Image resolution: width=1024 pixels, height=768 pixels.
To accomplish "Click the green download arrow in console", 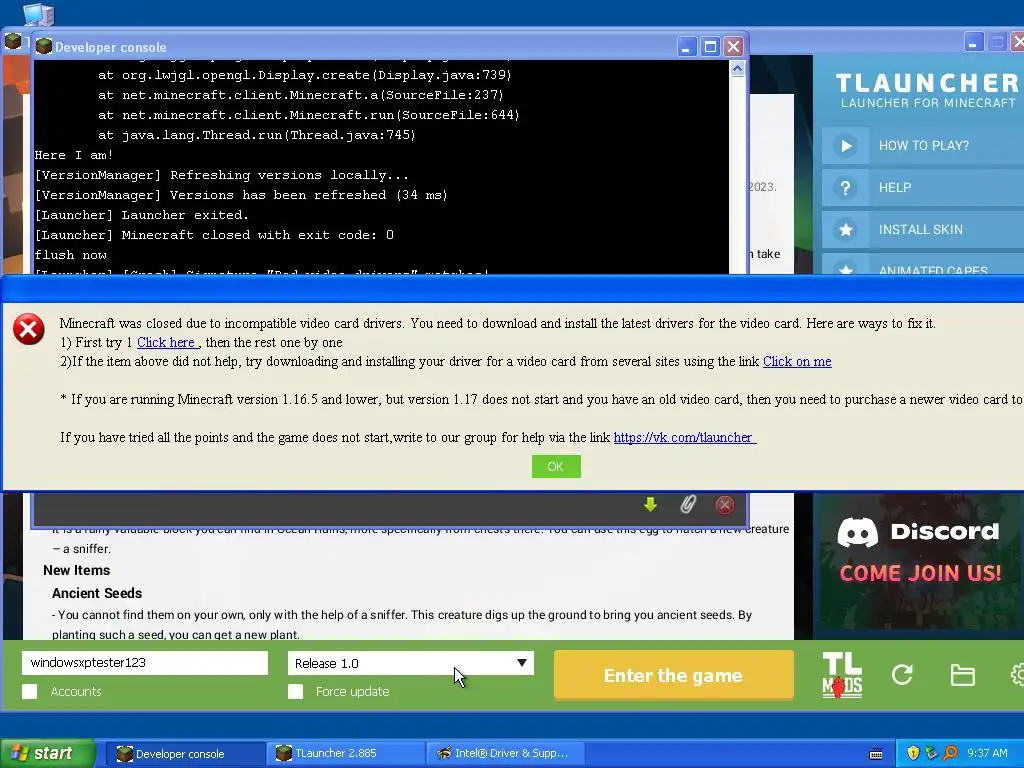I will [x=650, y=504].
